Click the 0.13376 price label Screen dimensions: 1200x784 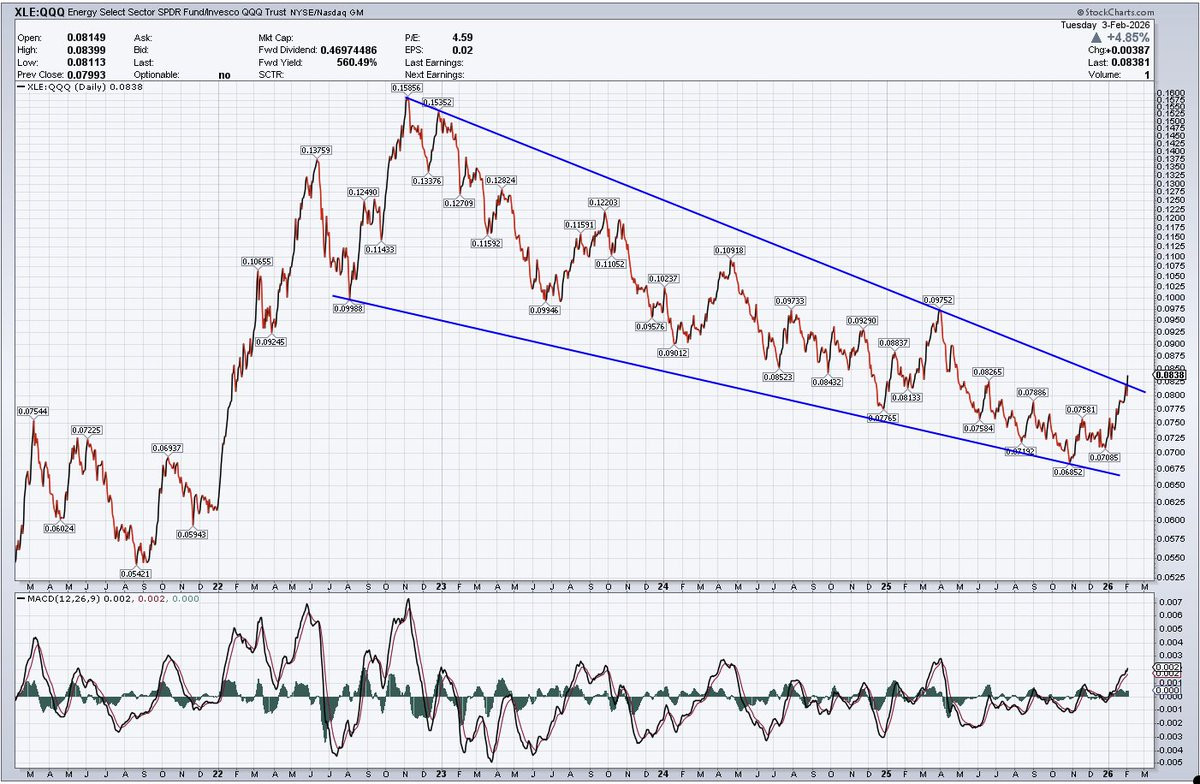tap(426, 181)
